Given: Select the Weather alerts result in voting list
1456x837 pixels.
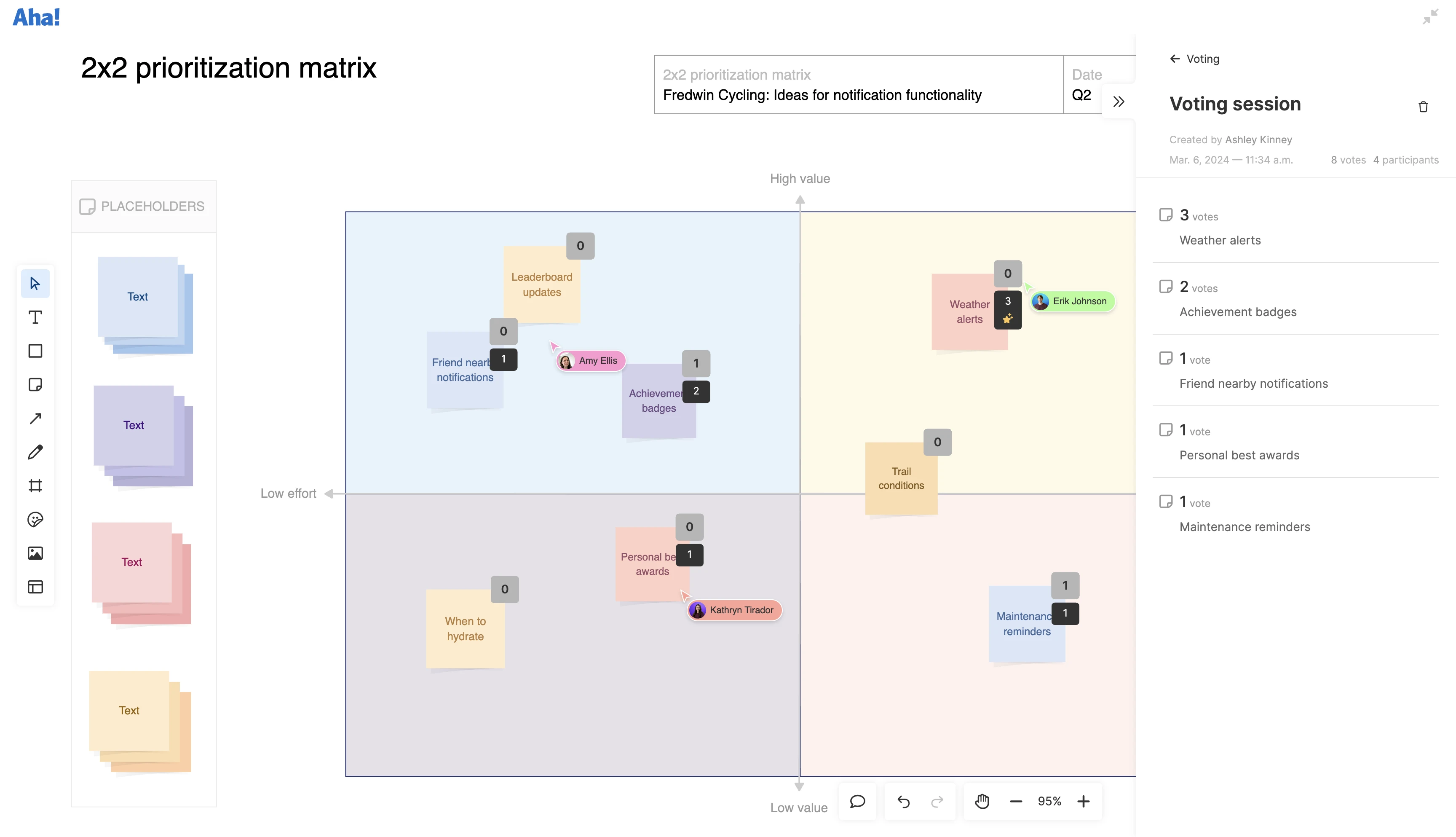Looking at the screenshot, I should tap(1220, 240).
